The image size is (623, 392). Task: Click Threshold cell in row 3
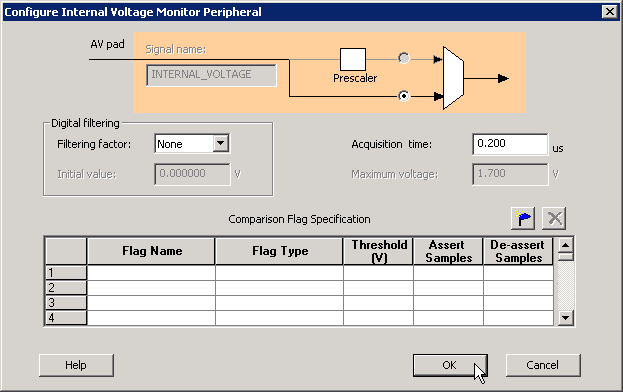pyautogui.click(x=378, y=303)
